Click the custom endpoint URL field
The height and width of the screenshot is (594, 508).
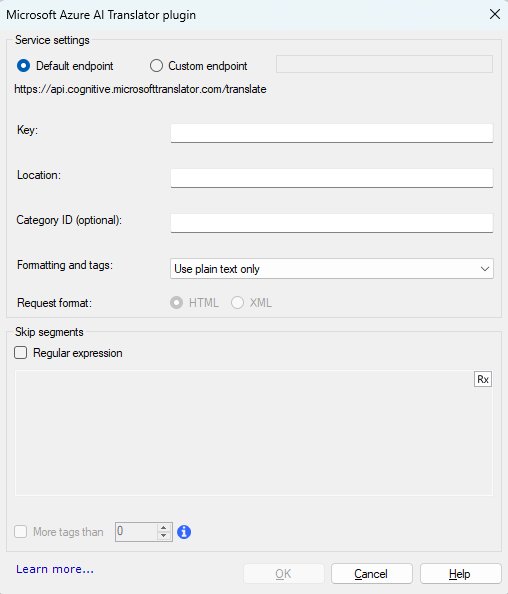[x=384, y=64]
